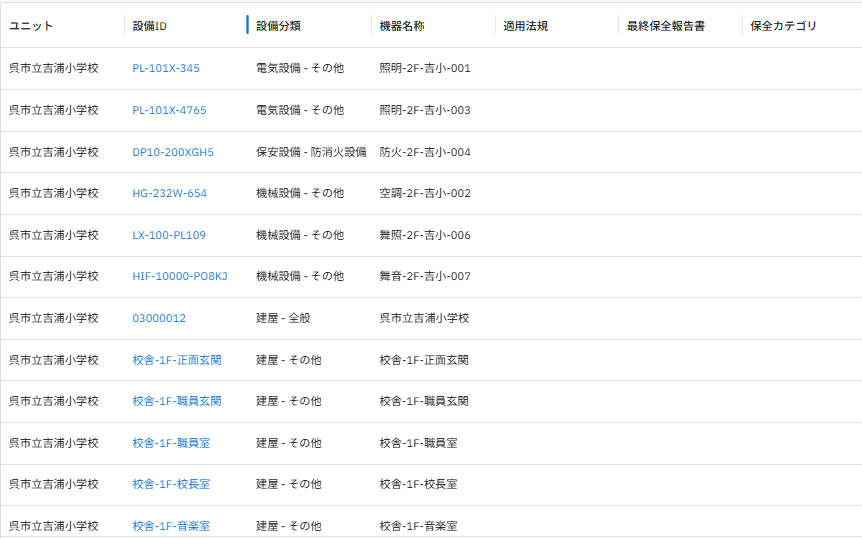The width and height of the screenshot is (862, 539).
Task: Click the 保安設備 - 防消火設備 classification cell
Action: pos(311,152)
